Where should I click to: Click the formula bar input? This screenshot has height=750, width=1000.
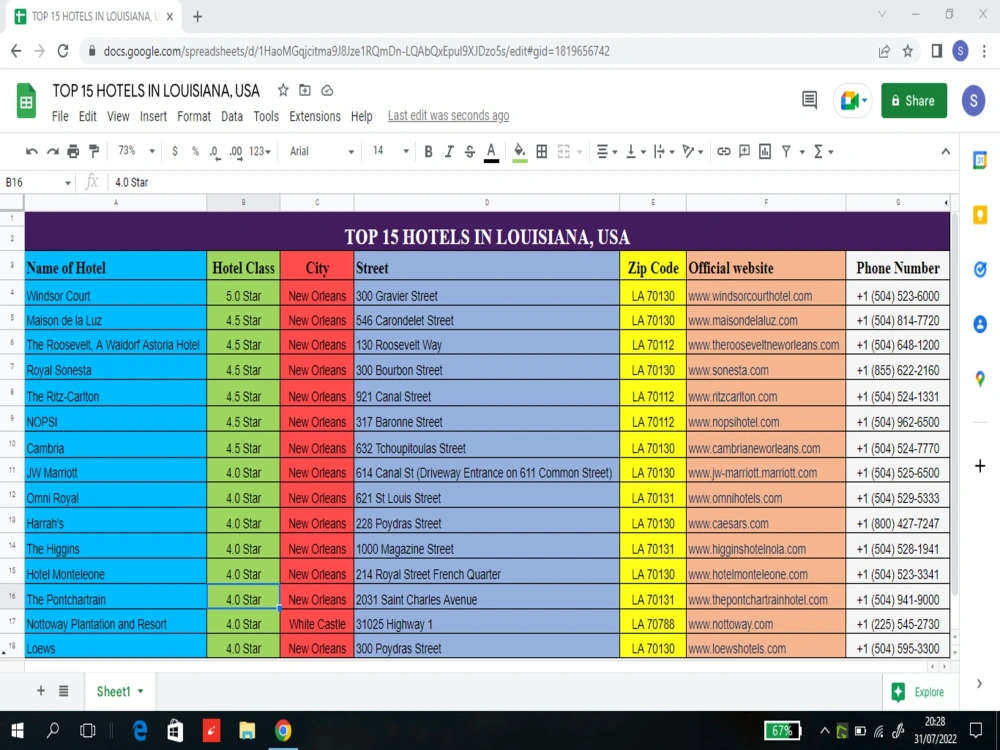(x=533, y=182)
